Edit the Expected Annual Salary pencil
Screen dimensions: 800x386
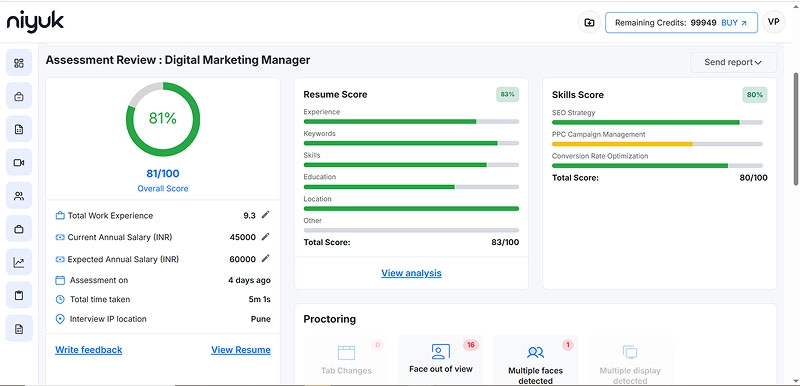[265, 259]
